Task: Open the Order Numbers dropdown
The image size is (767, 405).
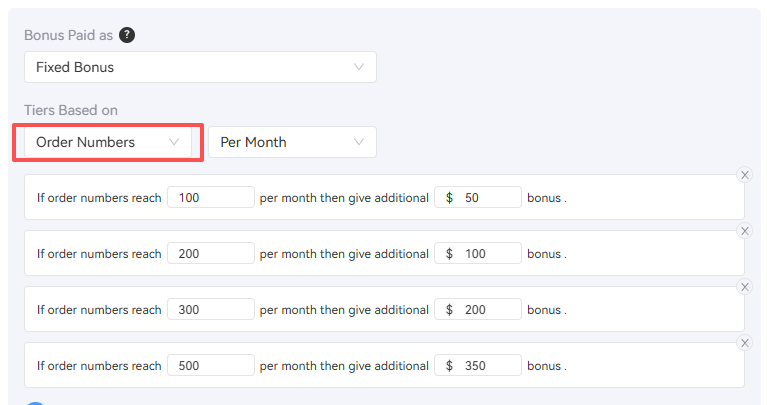Action: (108, 142)
